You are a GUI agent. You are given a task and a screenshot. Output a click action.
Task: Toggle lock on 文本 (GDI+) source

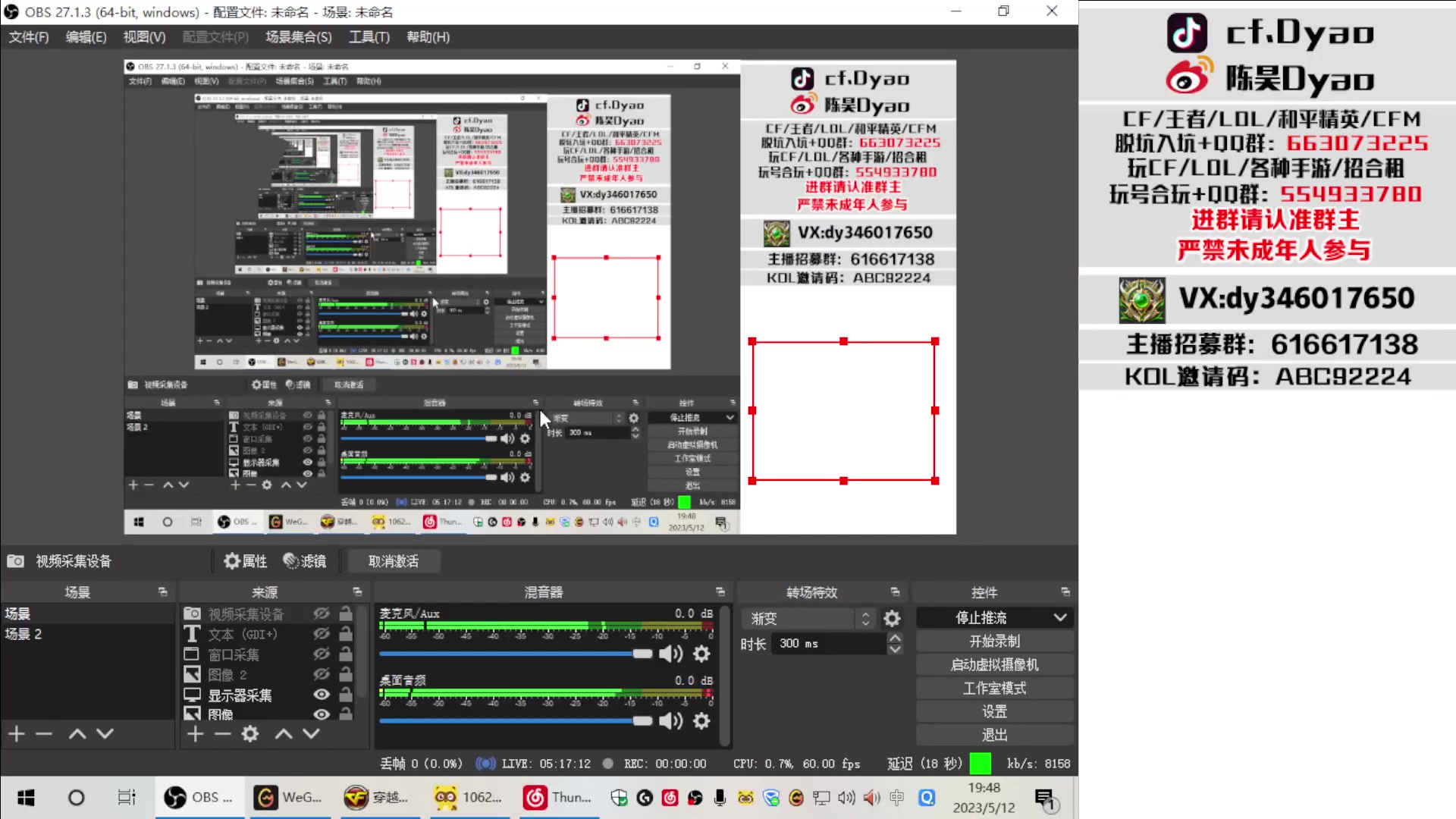tap(346, 634)
